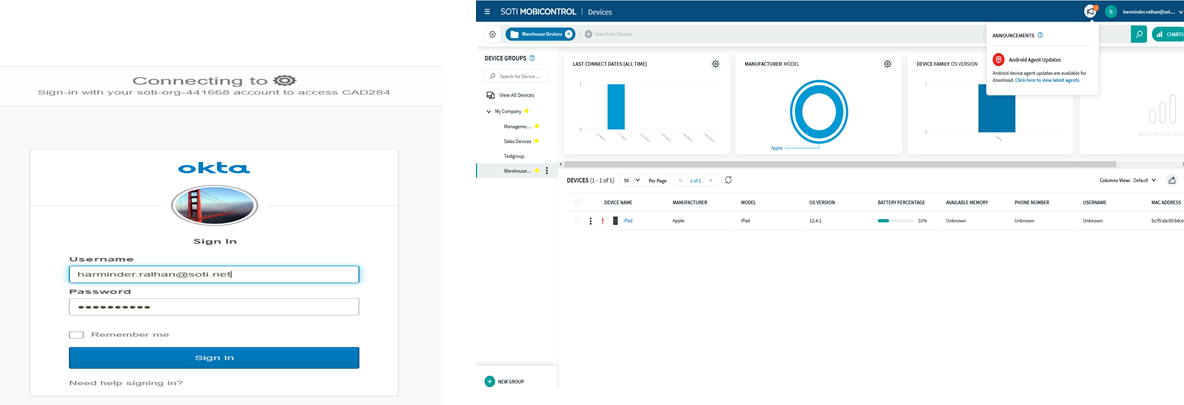Click the export icon beside Columns View
This screenshot has height=405, width=1184.
(1171, 180)
